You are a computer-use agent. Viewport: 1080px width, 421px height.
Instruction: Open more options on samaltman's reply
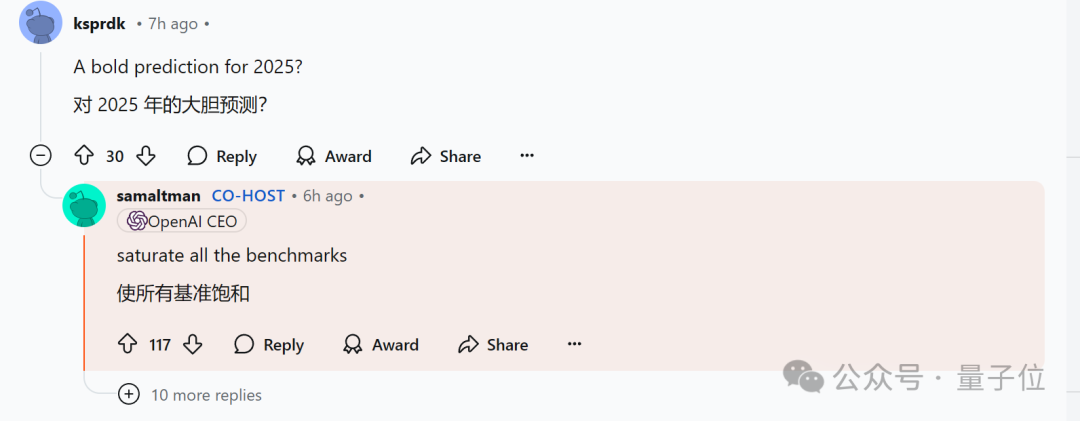point(574,344)
